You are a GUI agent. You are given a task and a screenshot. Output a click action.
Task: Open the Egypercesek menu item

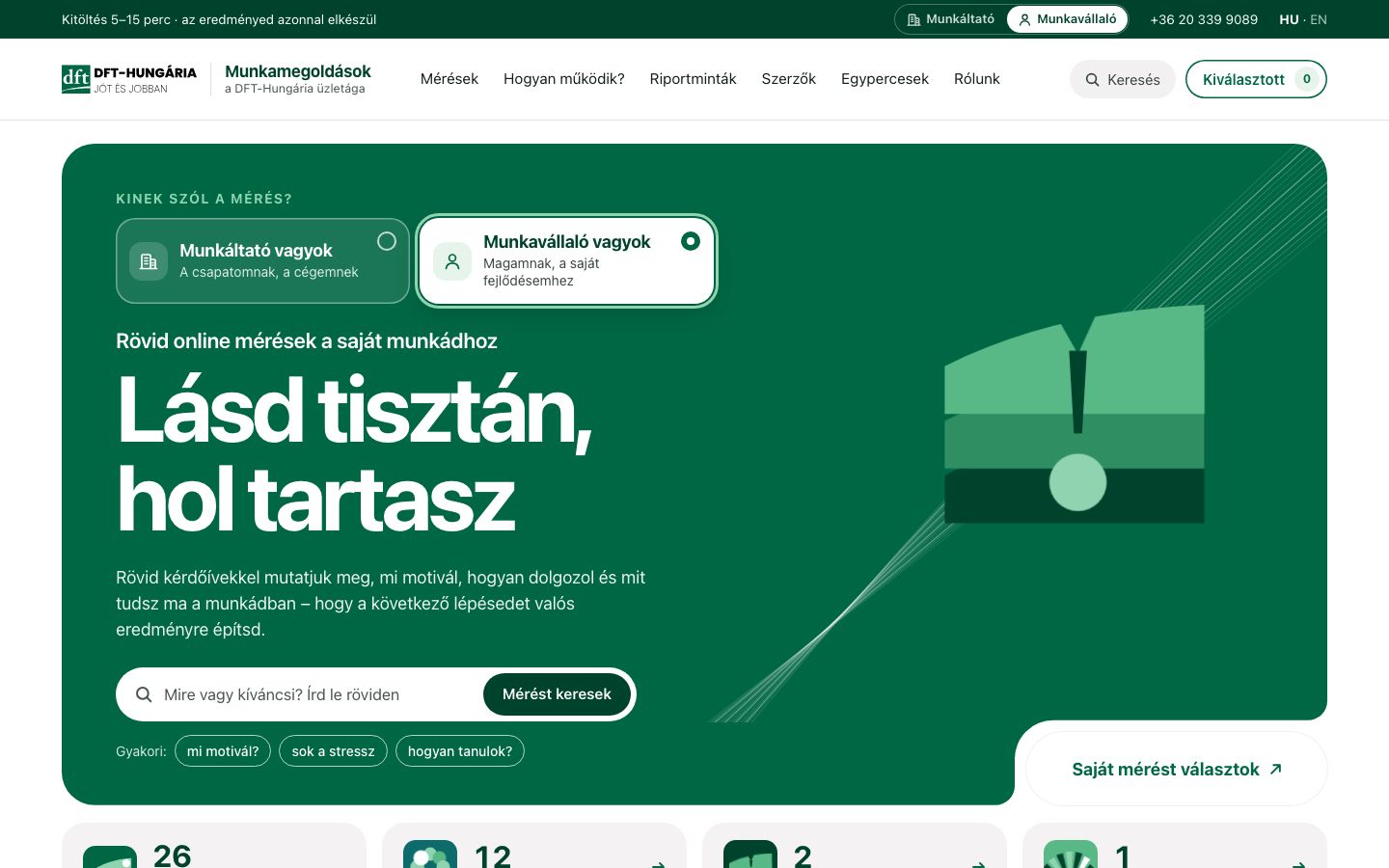tap(885, 79)
